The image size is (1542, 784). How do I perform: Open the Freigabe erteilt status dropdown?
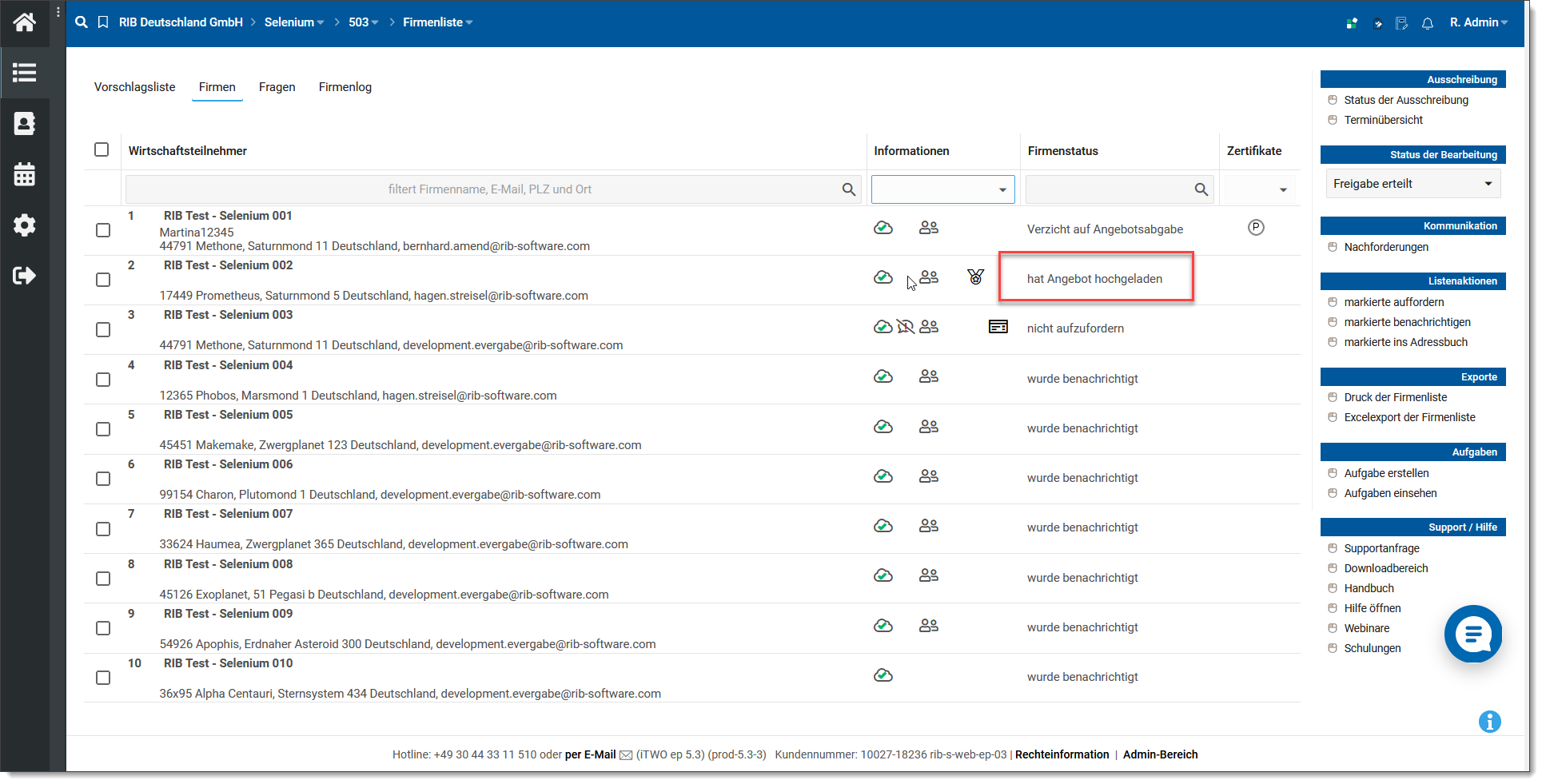(x=1413, y=184)
